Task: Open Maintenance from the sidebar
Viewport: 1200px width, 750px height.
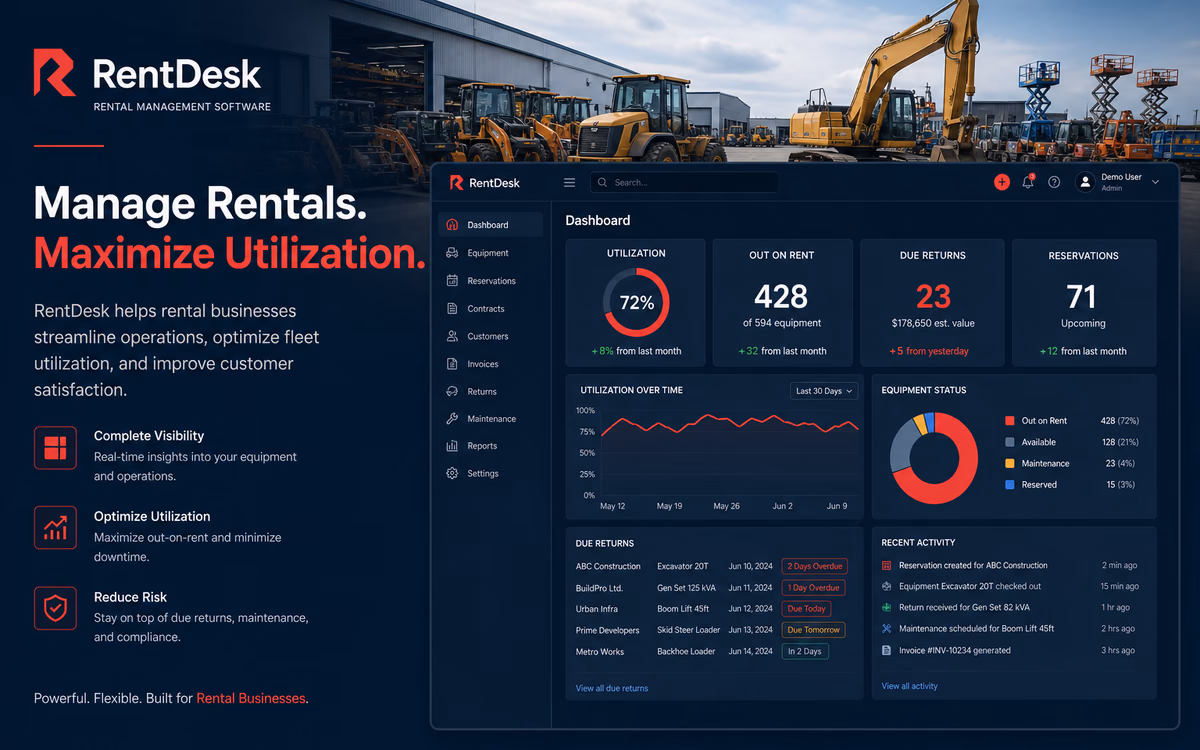Action: [491, 419]
